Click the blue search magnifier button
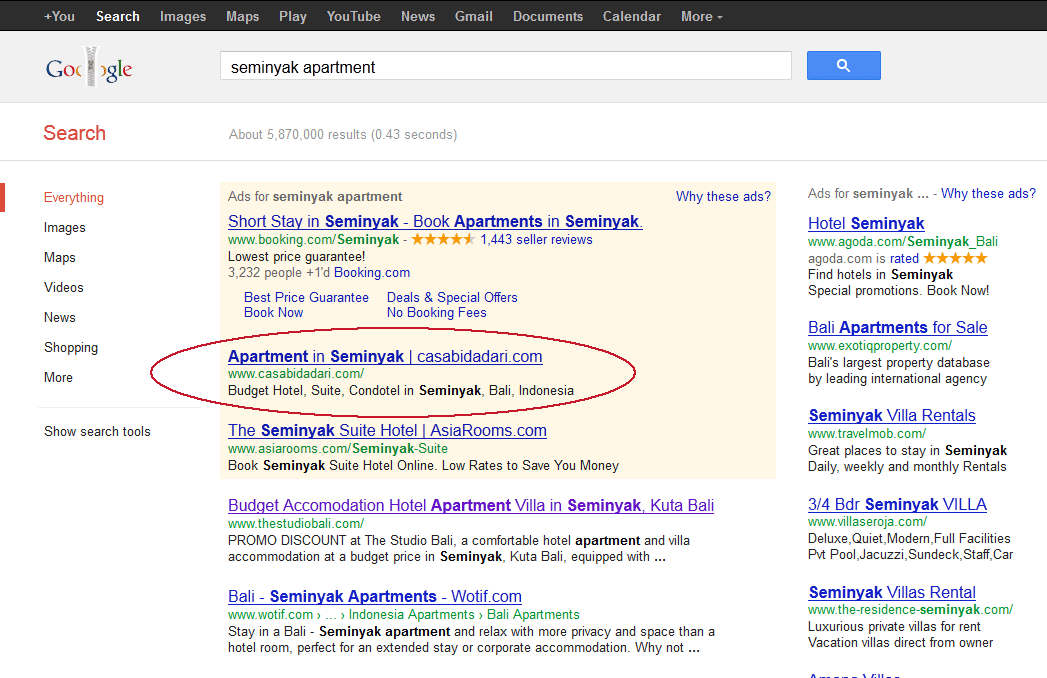 [x=843, y=66]
